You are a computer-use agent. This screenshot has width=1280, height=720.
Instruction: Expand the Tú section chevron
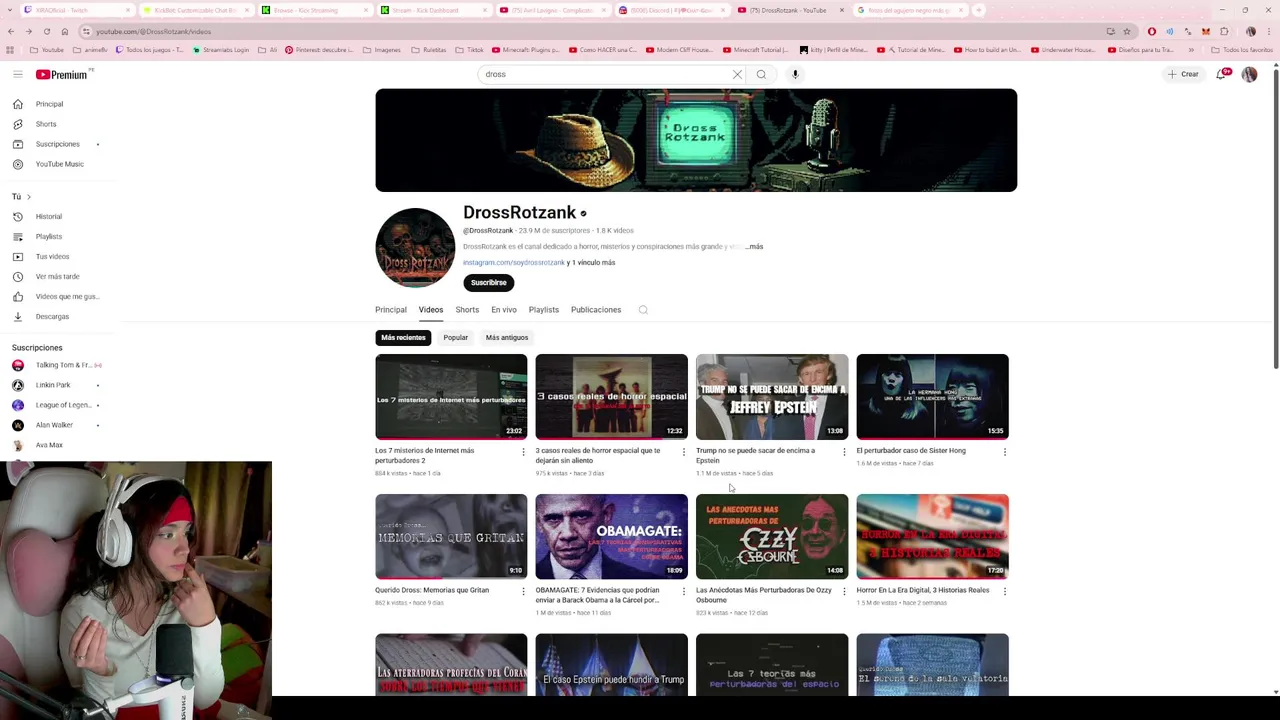(x=29, y=196)
